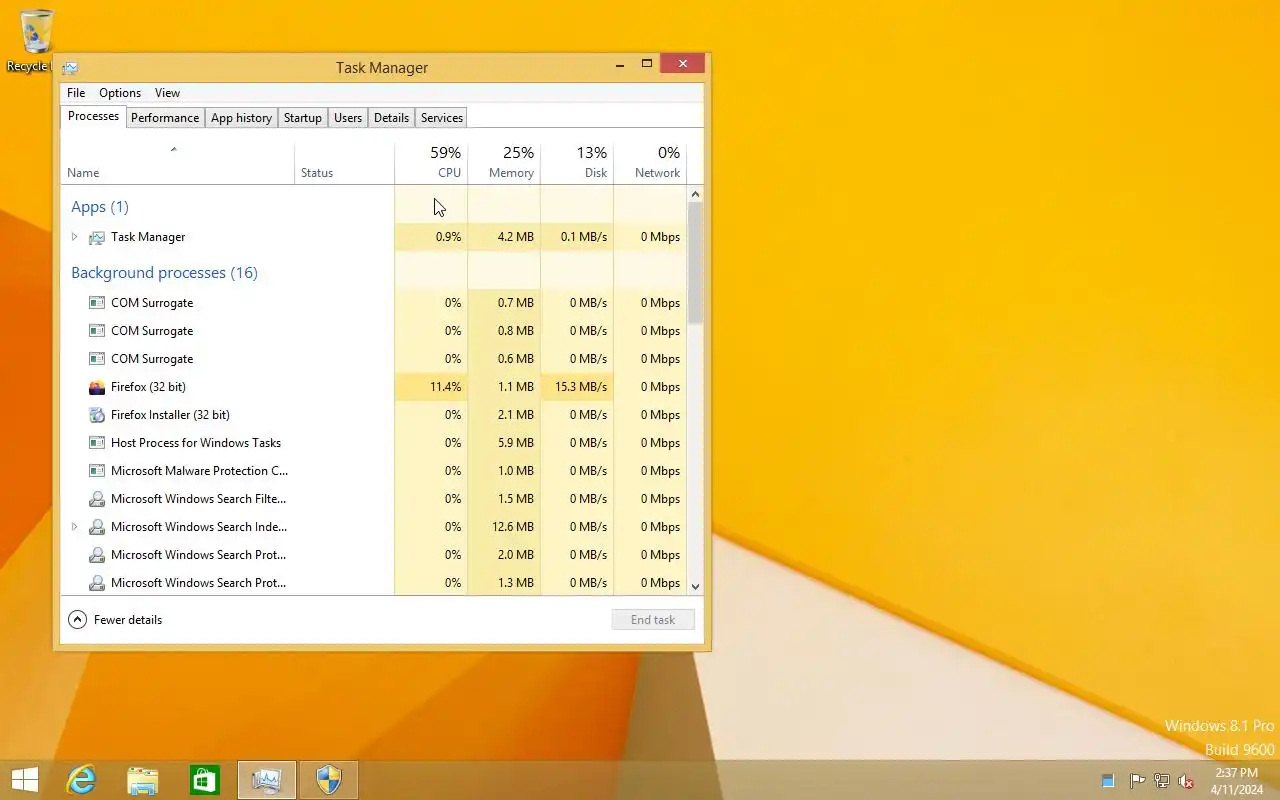Click the process list scrollbar thumb
Screen dimensions: 1280x800
696,263
